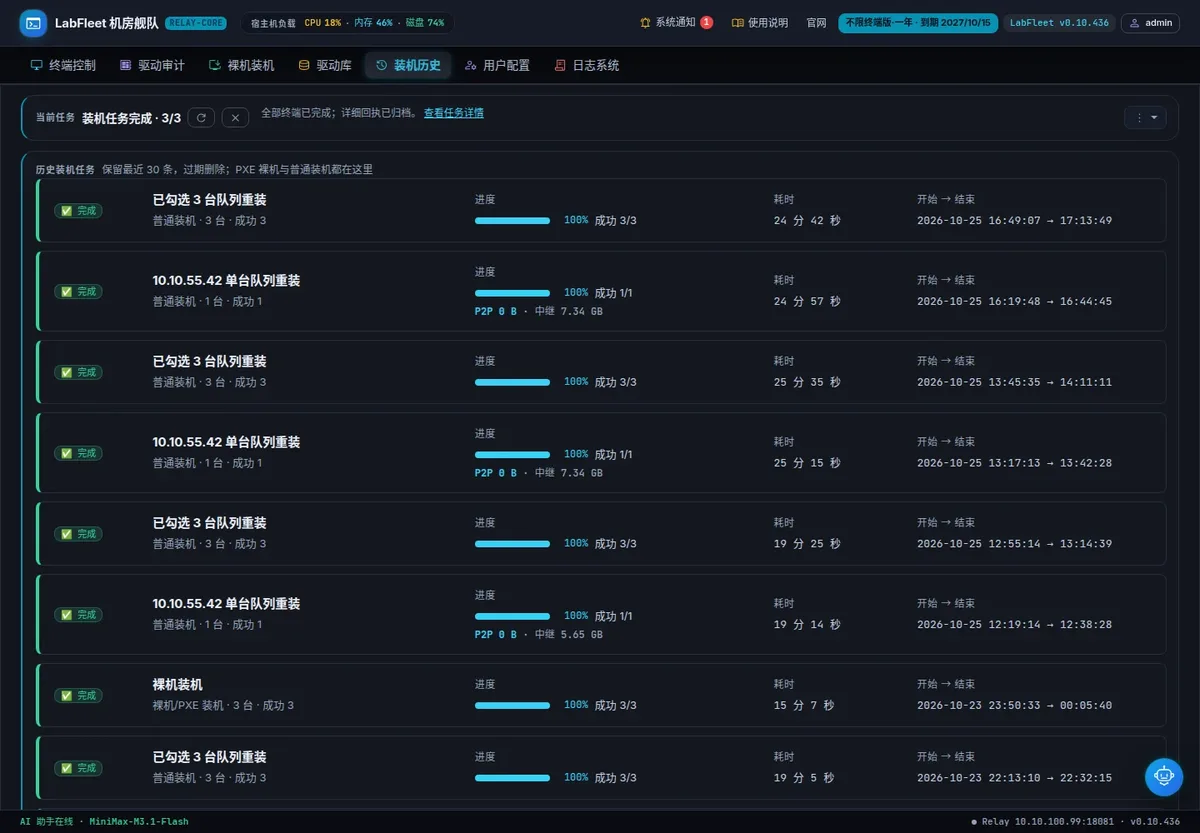Refresh the current task status
Image resolution: width=1200 pixels, height=833 pixels.
point(201,118)
